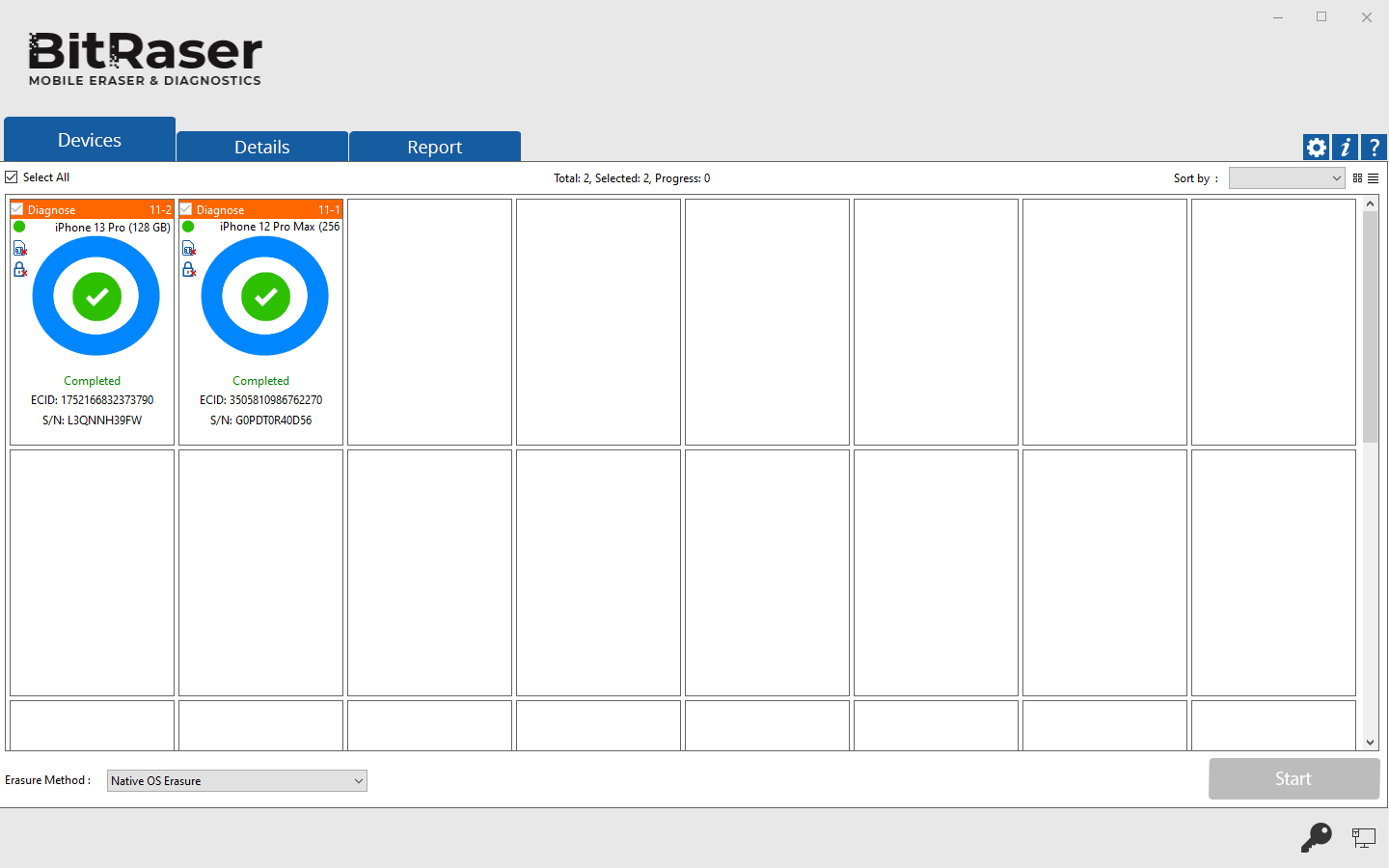The width and height of the screenshot is (1389, 868).
Task: Click green connection dot on iPhone 12 Pro Max
Action: pos(188,227)
